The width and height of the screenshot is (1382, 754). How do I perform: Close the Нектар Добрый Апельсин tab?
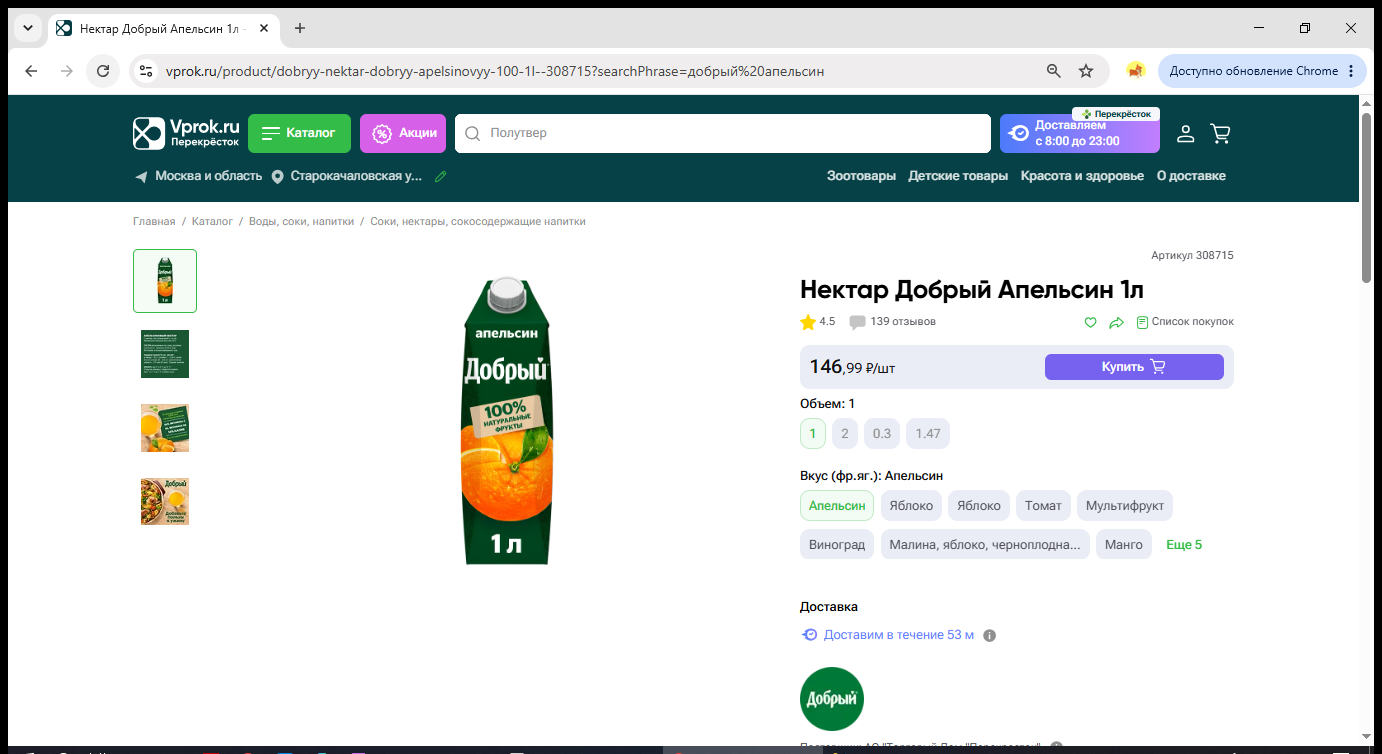point(264,28)
